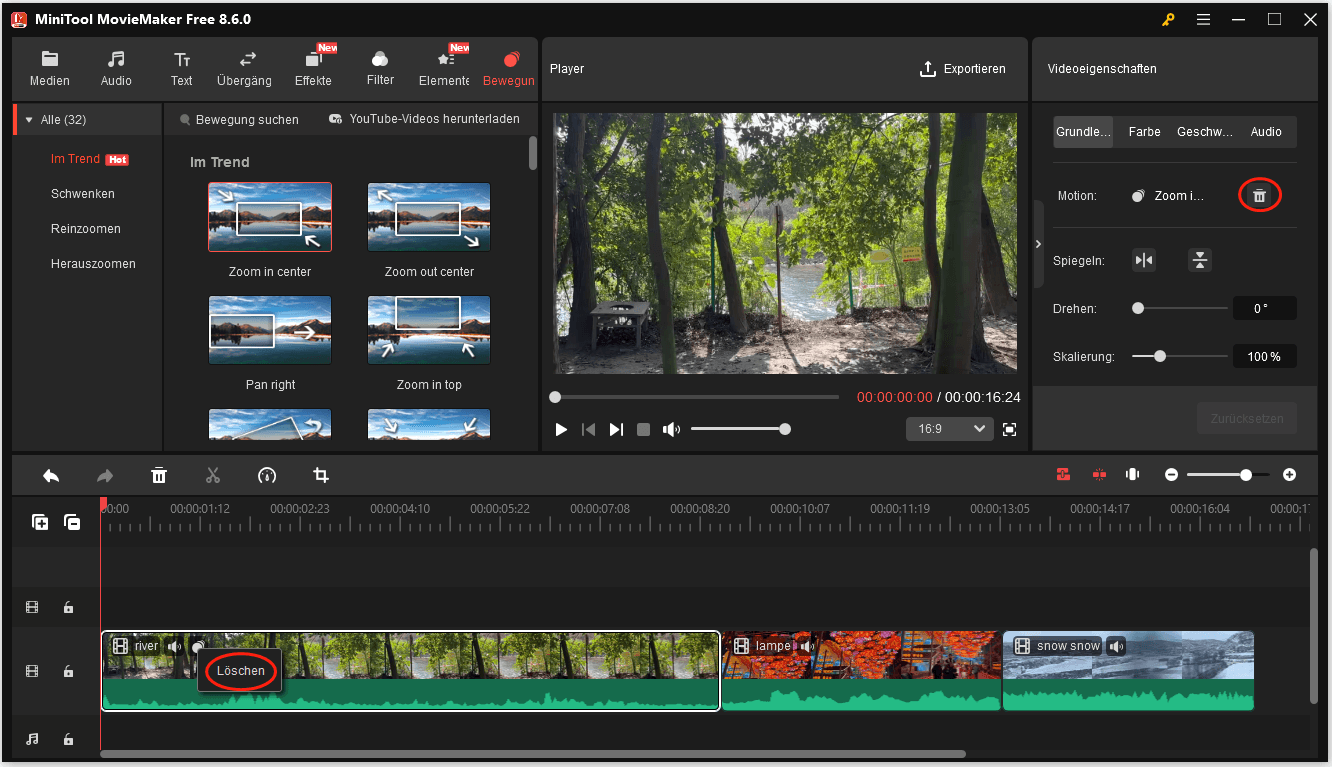Open the Reinzoomen category
The height and width of the screenshot is (767, 1332).
coord(86,229)
